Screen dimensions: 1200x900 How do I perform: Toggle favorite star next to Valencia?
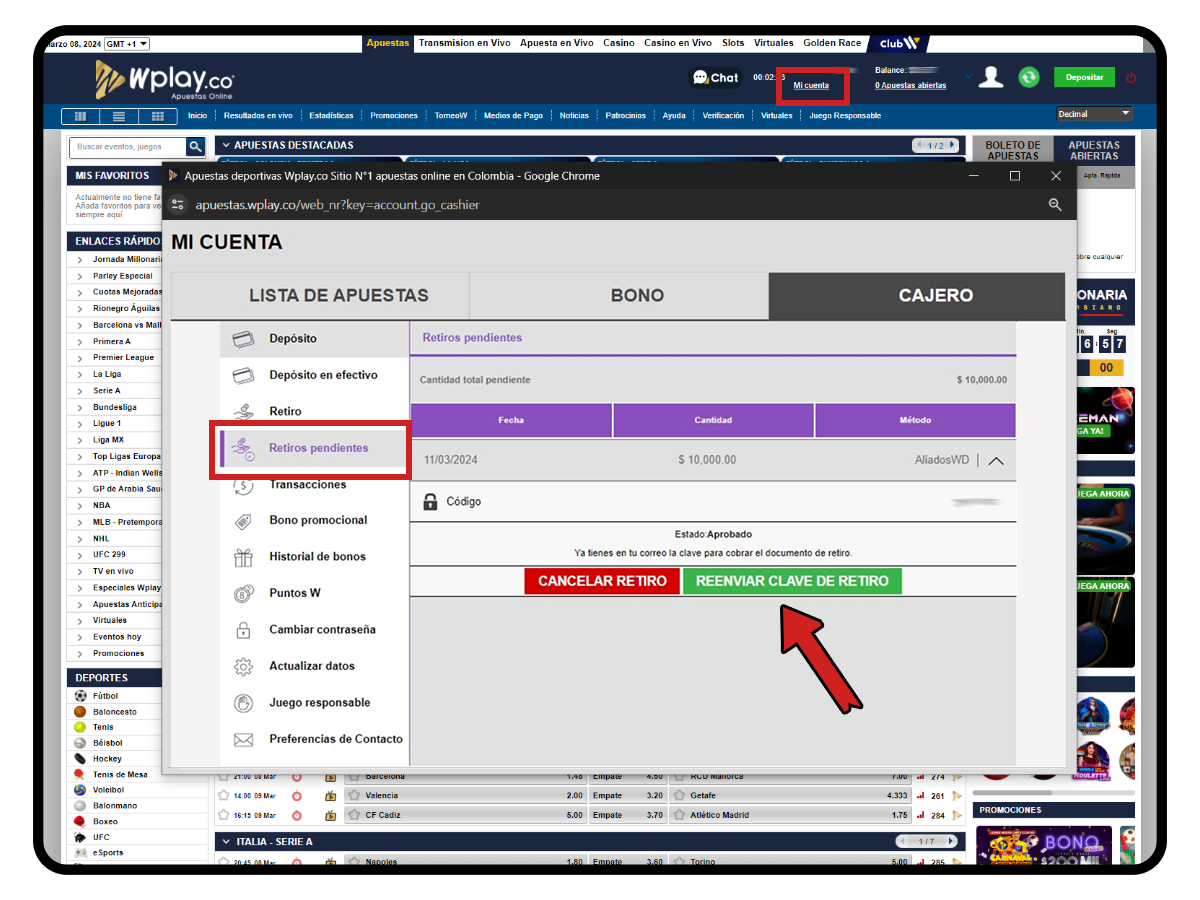pyautogui.click(x=354, y=796)
